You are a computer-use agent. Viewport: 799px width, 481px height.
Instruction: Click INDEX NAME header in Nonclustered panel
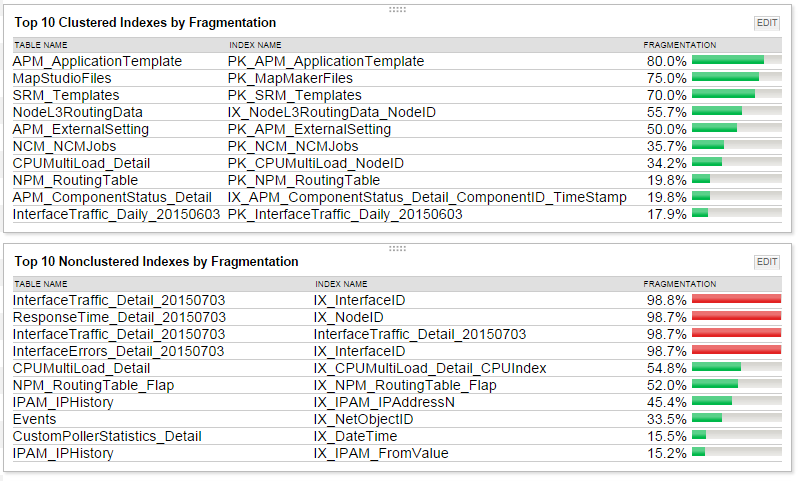[341, 284]
